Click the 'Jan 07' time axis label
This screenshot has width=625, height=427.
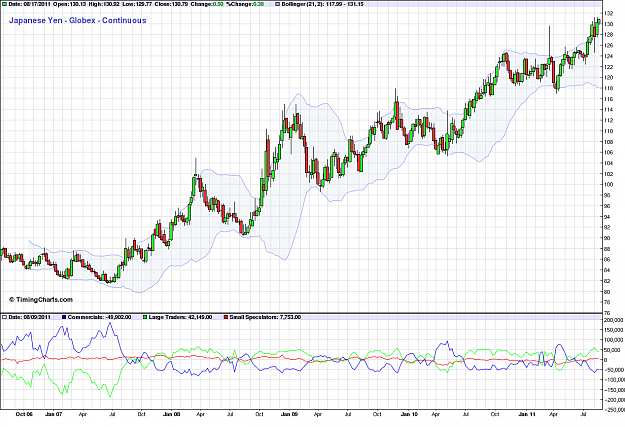tap(53, 414)
